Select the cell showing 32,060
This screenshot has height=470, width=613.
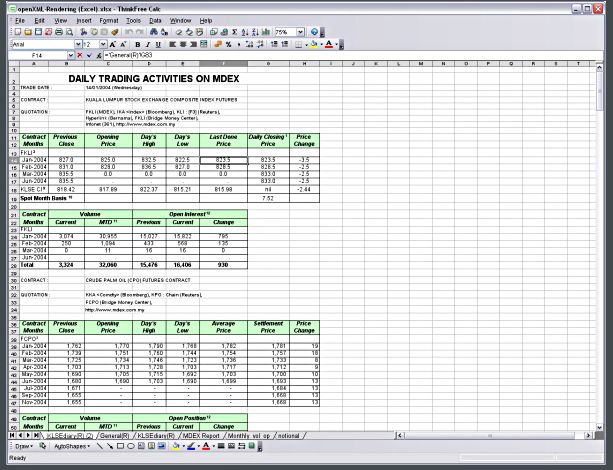click(x=108, y=265)
